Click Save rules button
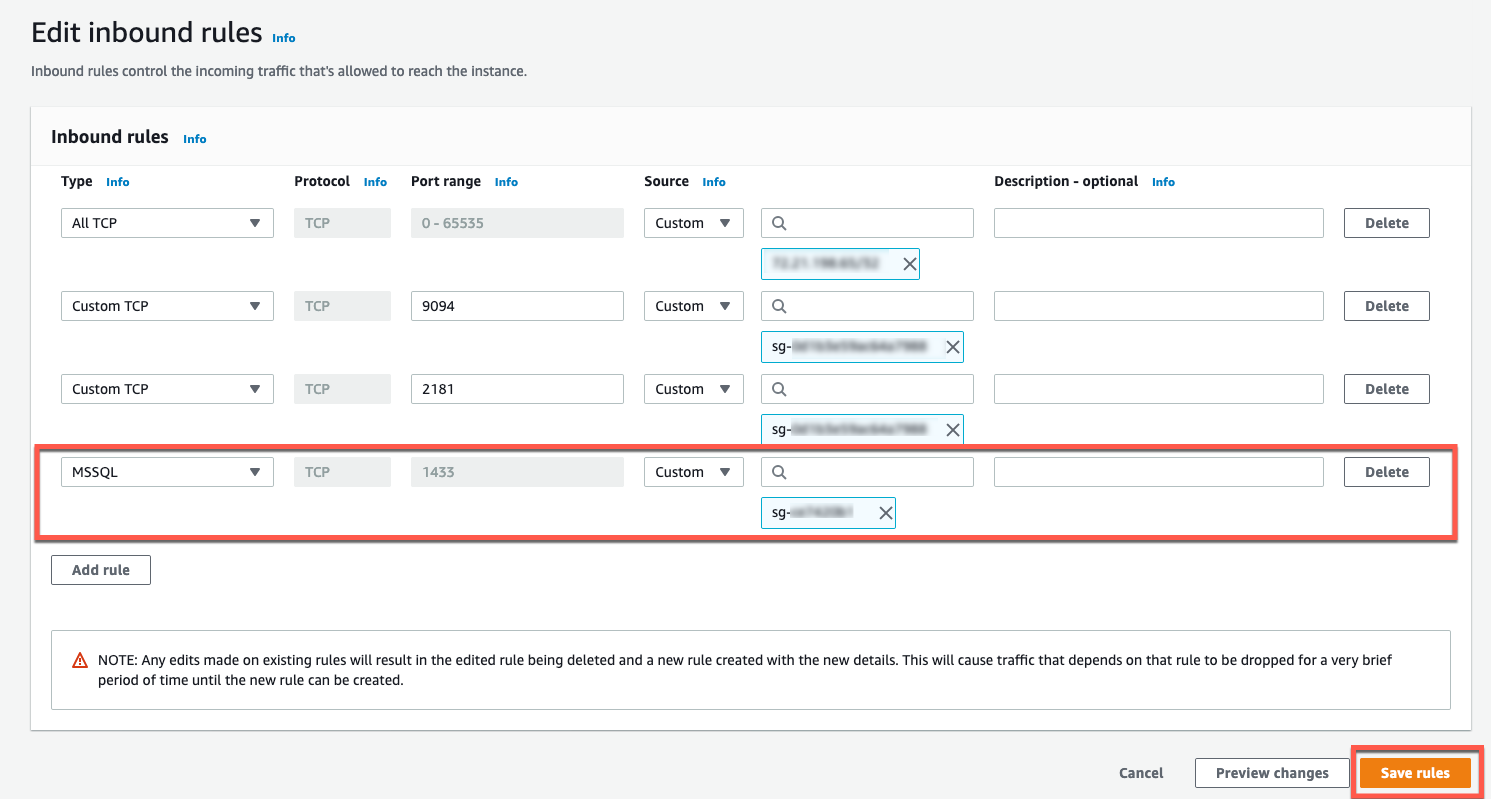1491x799 pixels. point(1415,773)
